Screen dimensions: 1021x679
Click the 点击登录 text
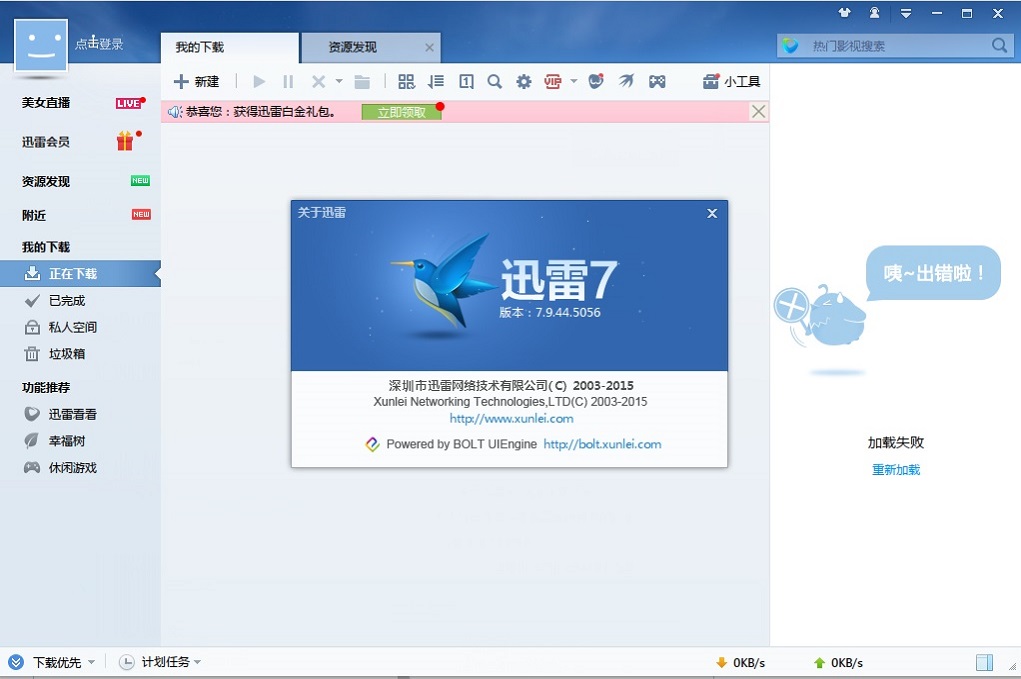point(99,44)
